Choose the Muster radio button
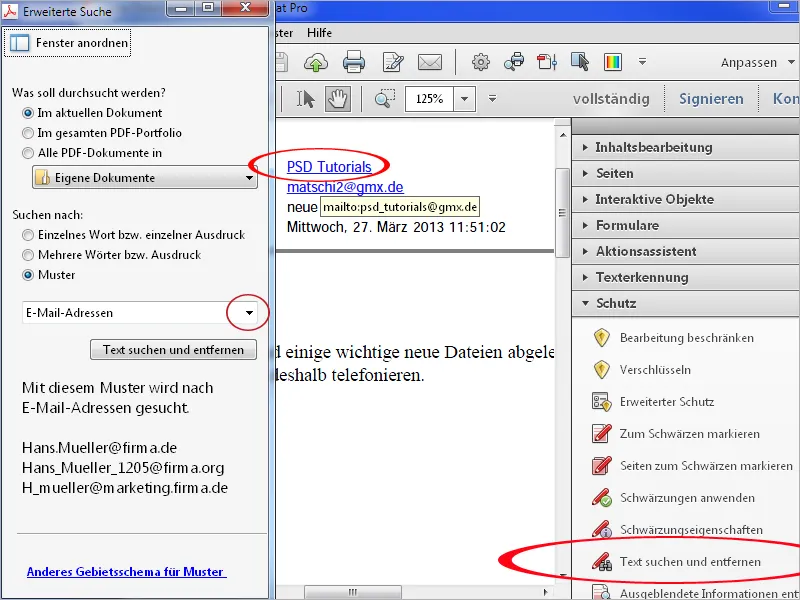 pos(28,274)
